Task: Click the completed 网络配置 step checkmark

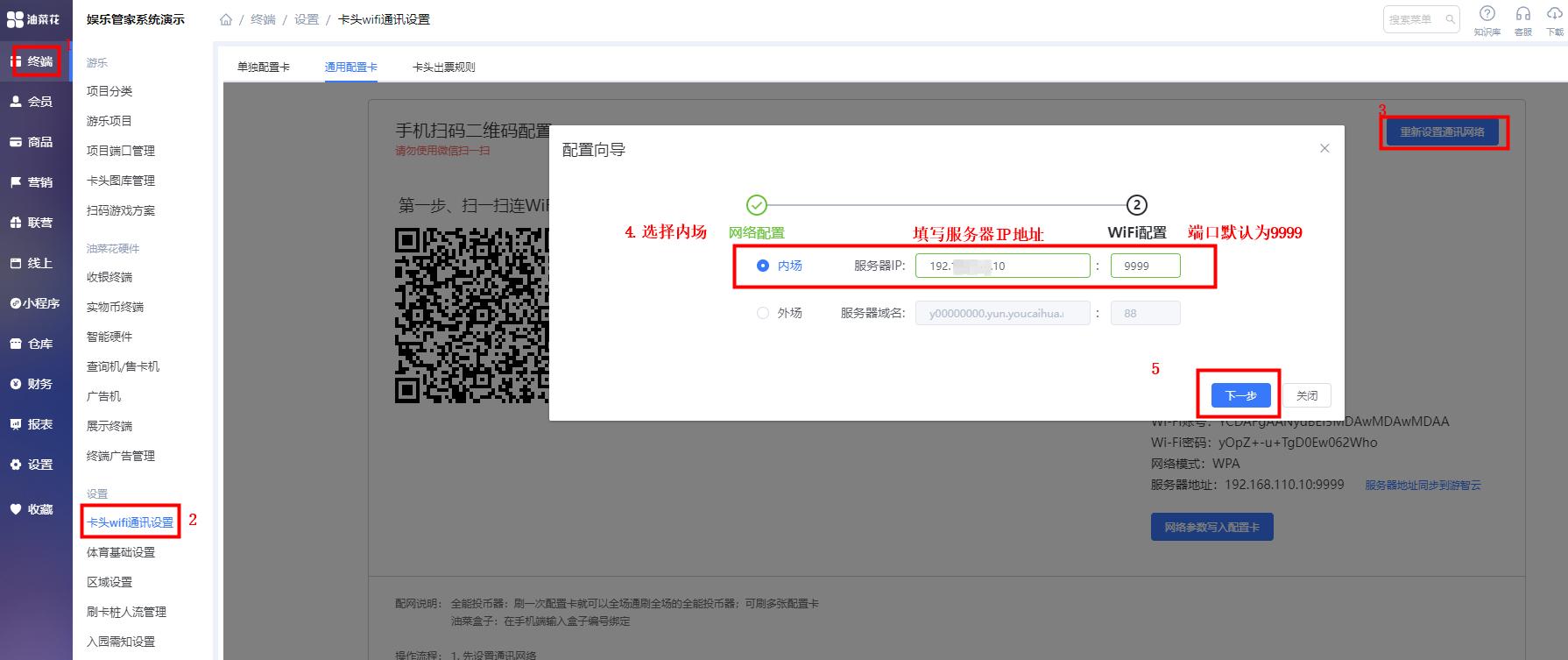Action: (x=757, y=205)
